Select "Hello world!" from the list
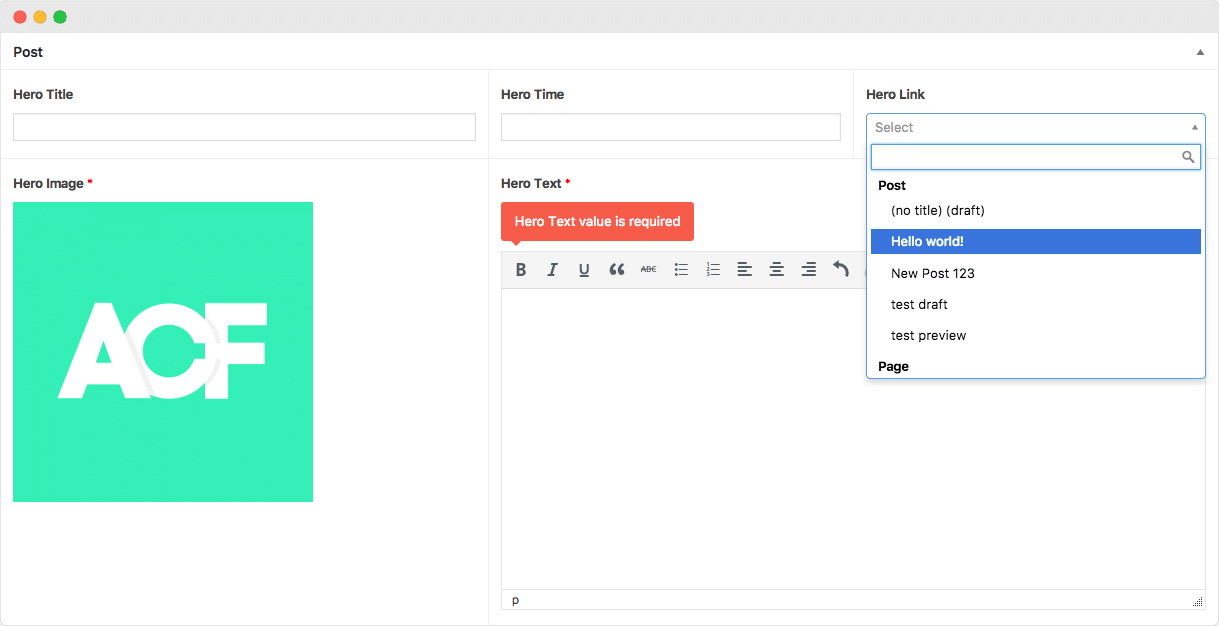 tap(1036, 241)
